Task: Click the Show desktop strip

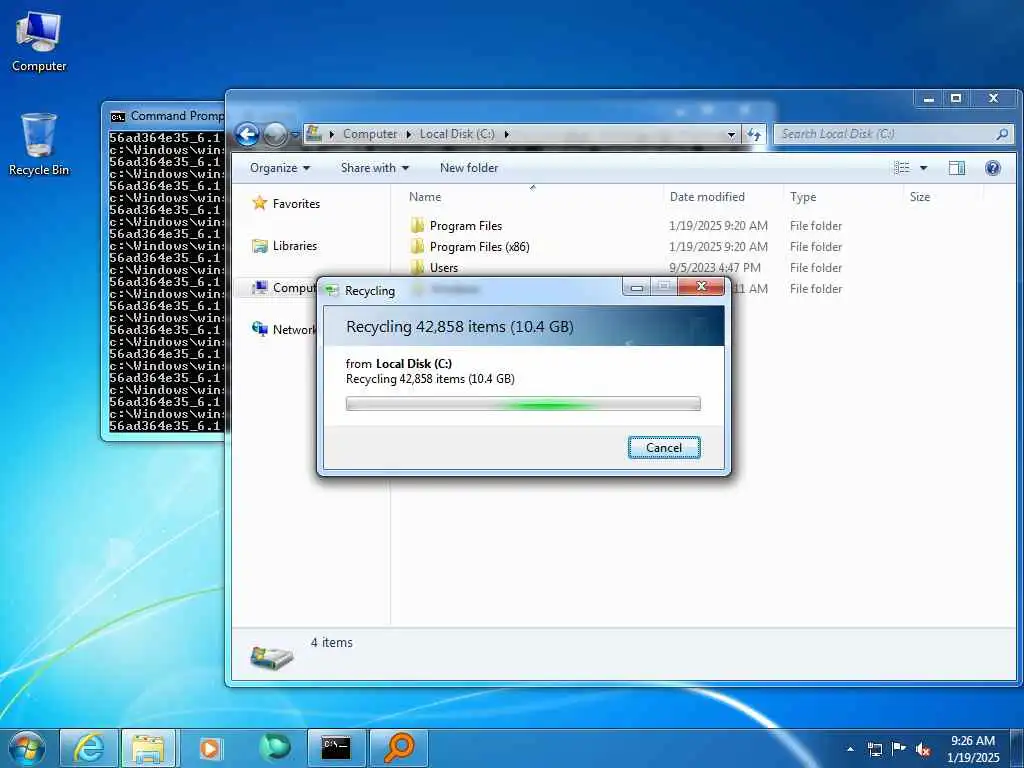Action: pyautogui.click(x=1016, y=748)
